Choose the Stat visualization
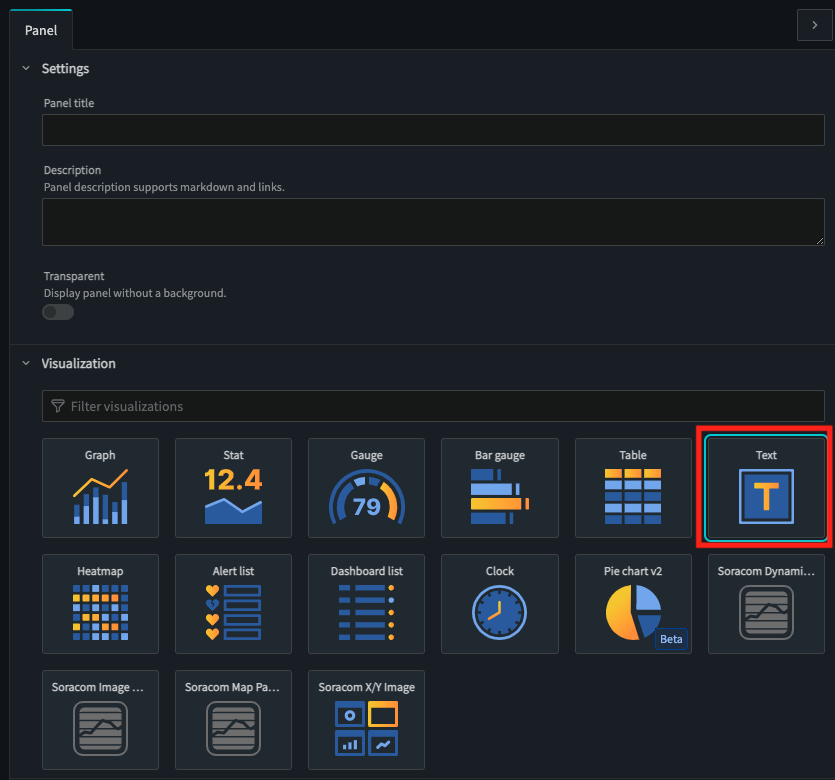 pos(233,488)
